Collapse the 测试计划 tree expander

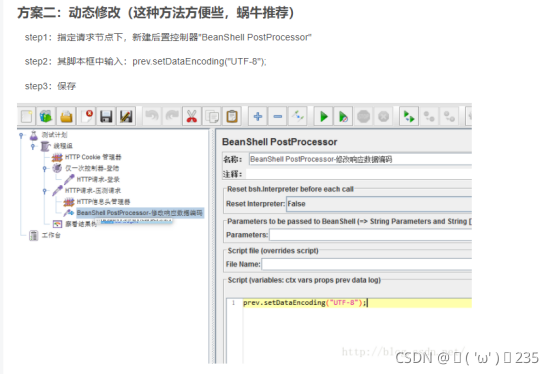(21, 135)
